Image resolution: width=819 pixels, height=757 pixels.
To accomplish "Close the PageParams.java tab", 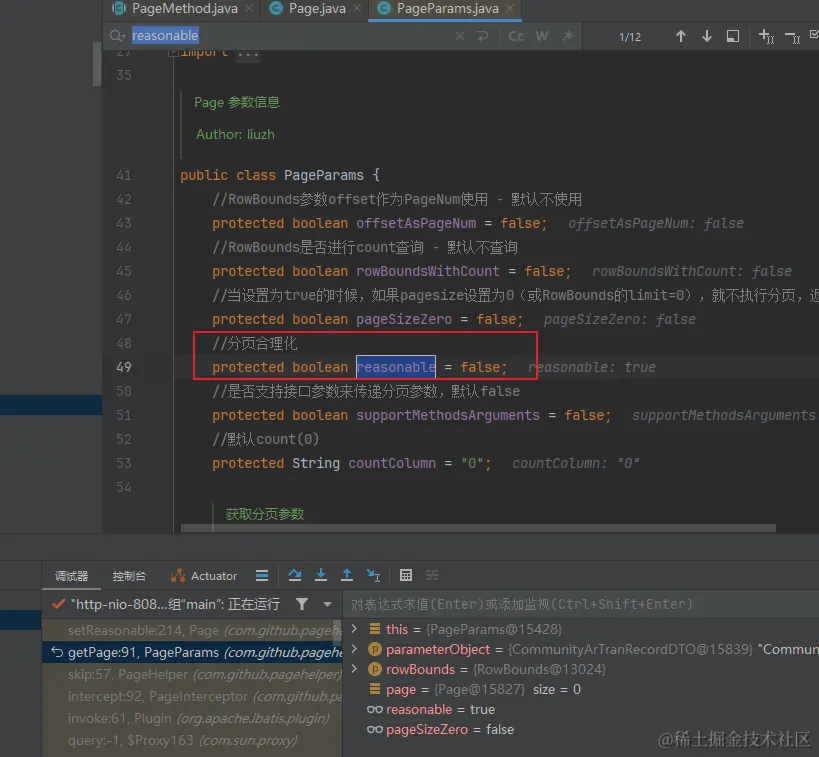I will pos(510,8).
